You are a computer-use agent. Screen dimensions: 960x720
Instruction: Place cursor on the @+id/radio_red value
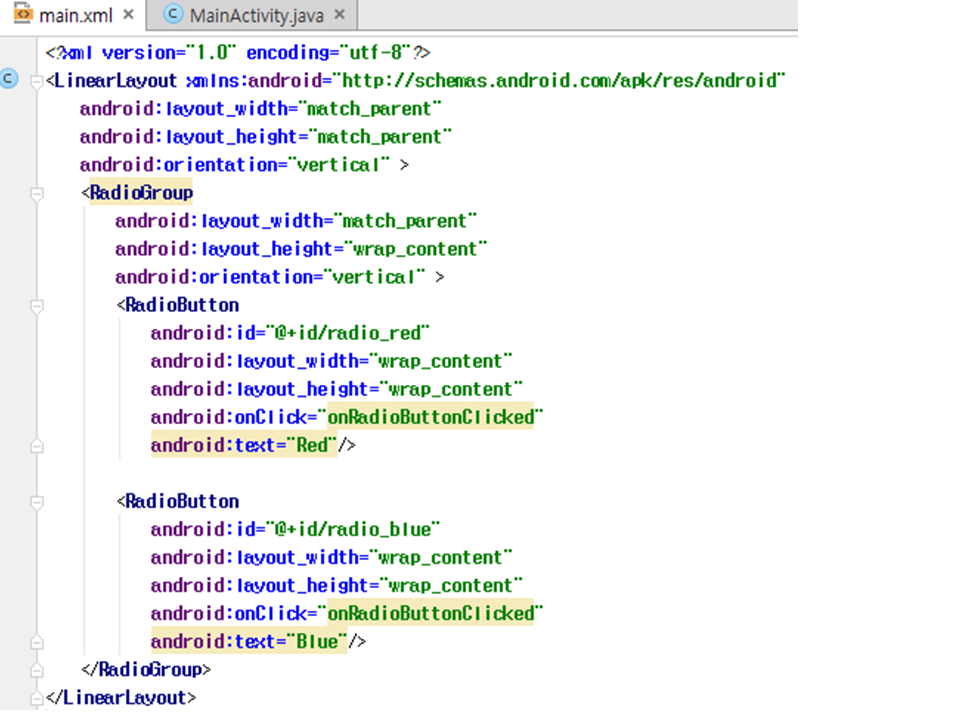[x=349, y=333]
